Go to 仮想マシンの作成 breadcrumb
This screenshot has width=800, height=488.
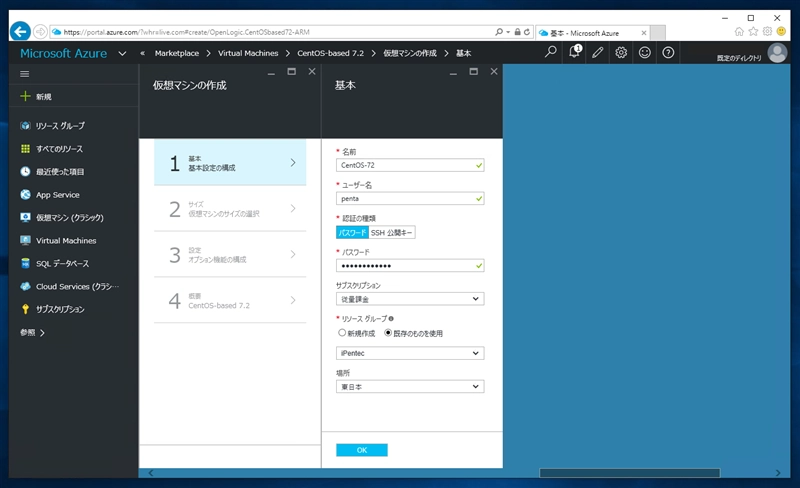tap(410, 53)
